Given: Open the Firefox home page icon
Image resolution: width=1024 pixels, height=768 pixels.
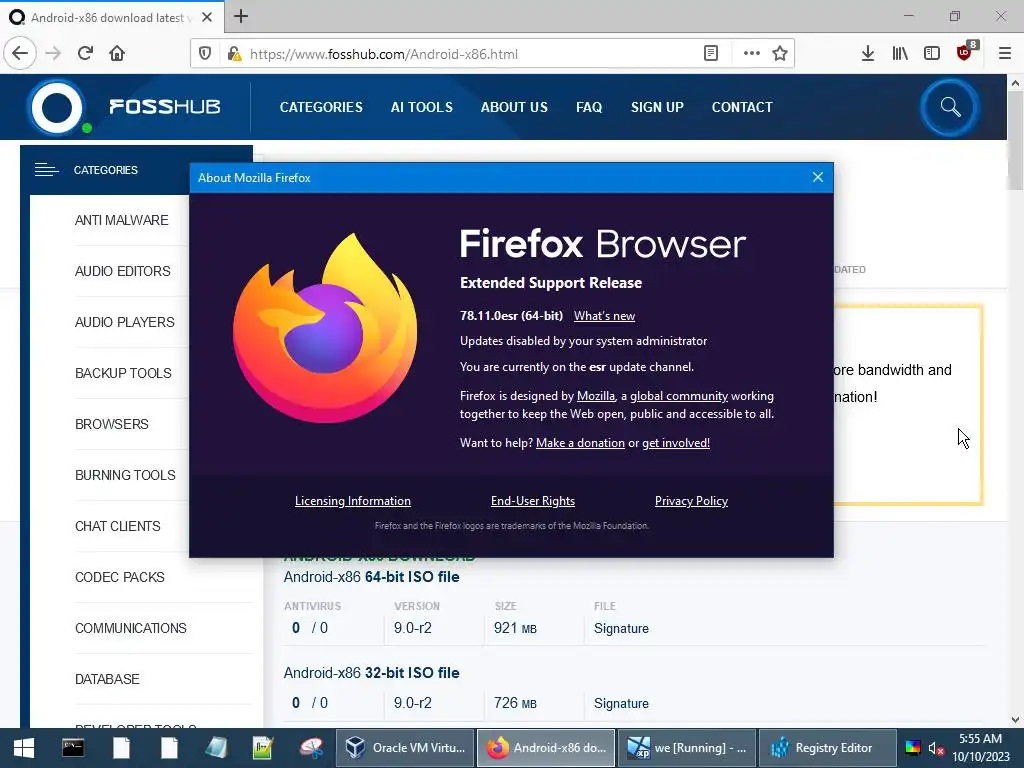Looking at the screenshot, I should pyautogui.click(x=117, y=53).
